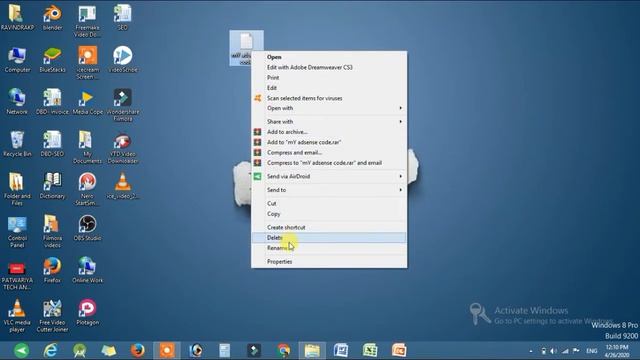Select the Control Panel desktop icon

click(17, 231)
